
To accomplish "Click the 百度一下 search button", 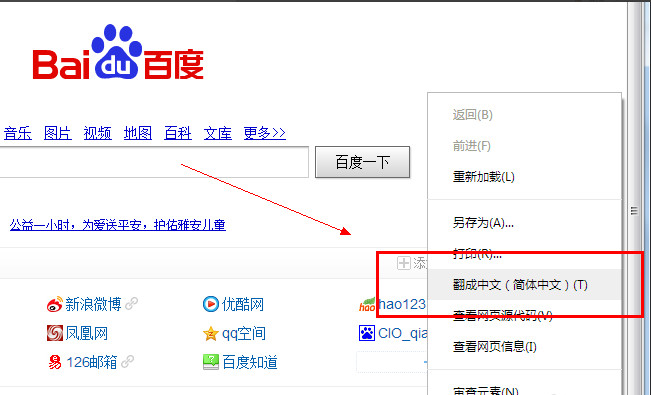I will click(362, 162).
